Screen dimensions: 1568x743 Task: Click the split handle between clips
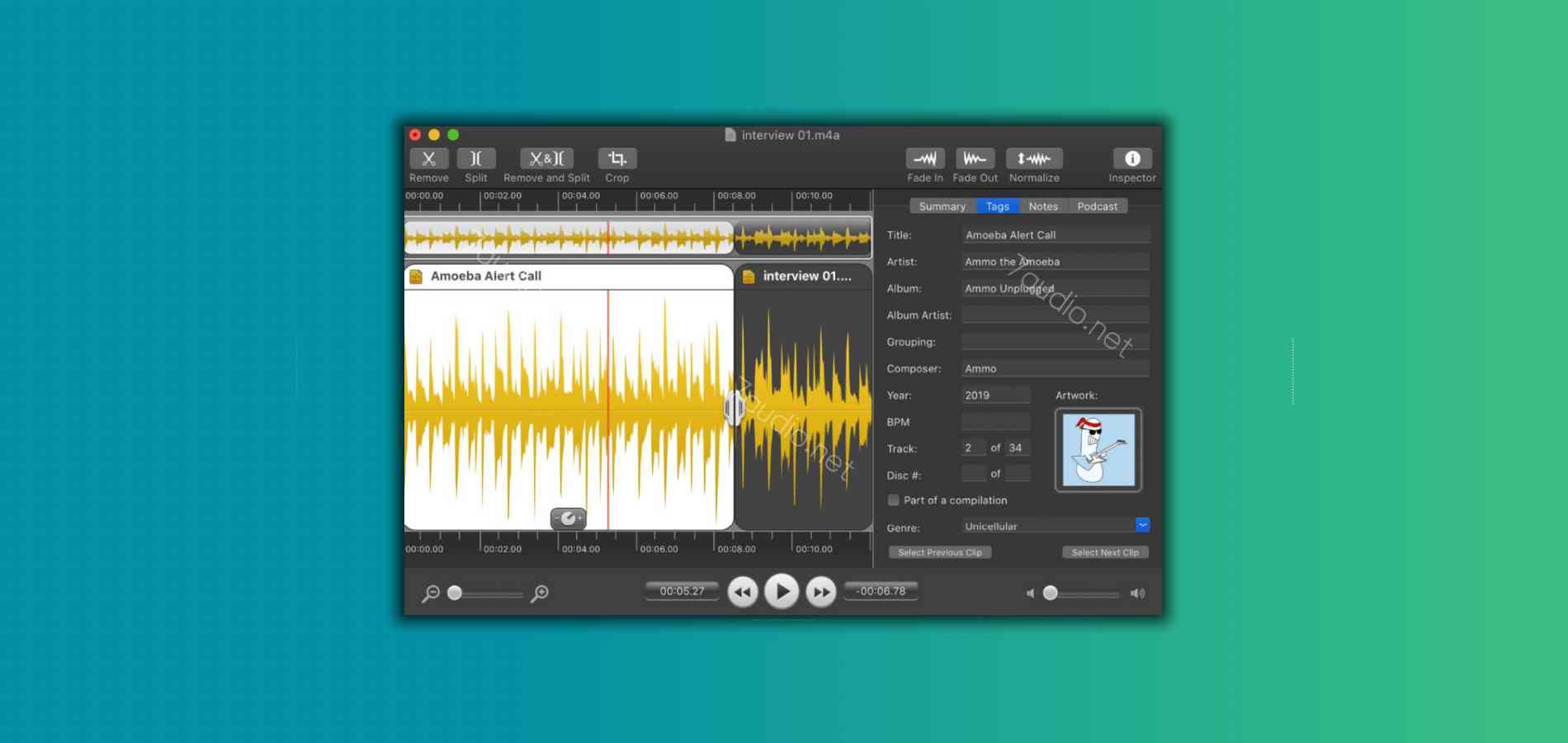pyautogui.click(x=734, y=408)
